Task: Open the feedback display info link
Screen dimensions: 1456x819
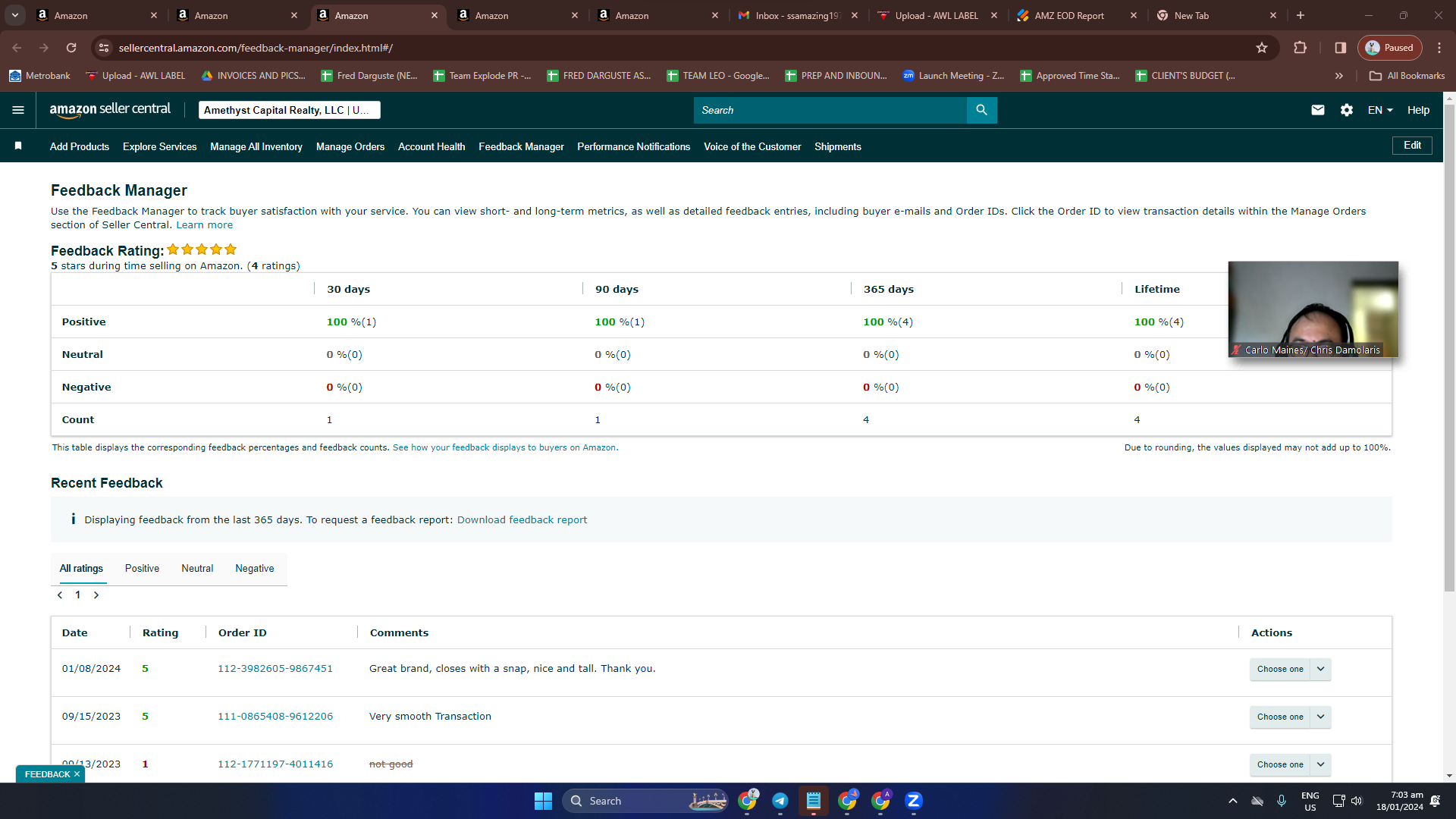Action: tap(504, 447)
